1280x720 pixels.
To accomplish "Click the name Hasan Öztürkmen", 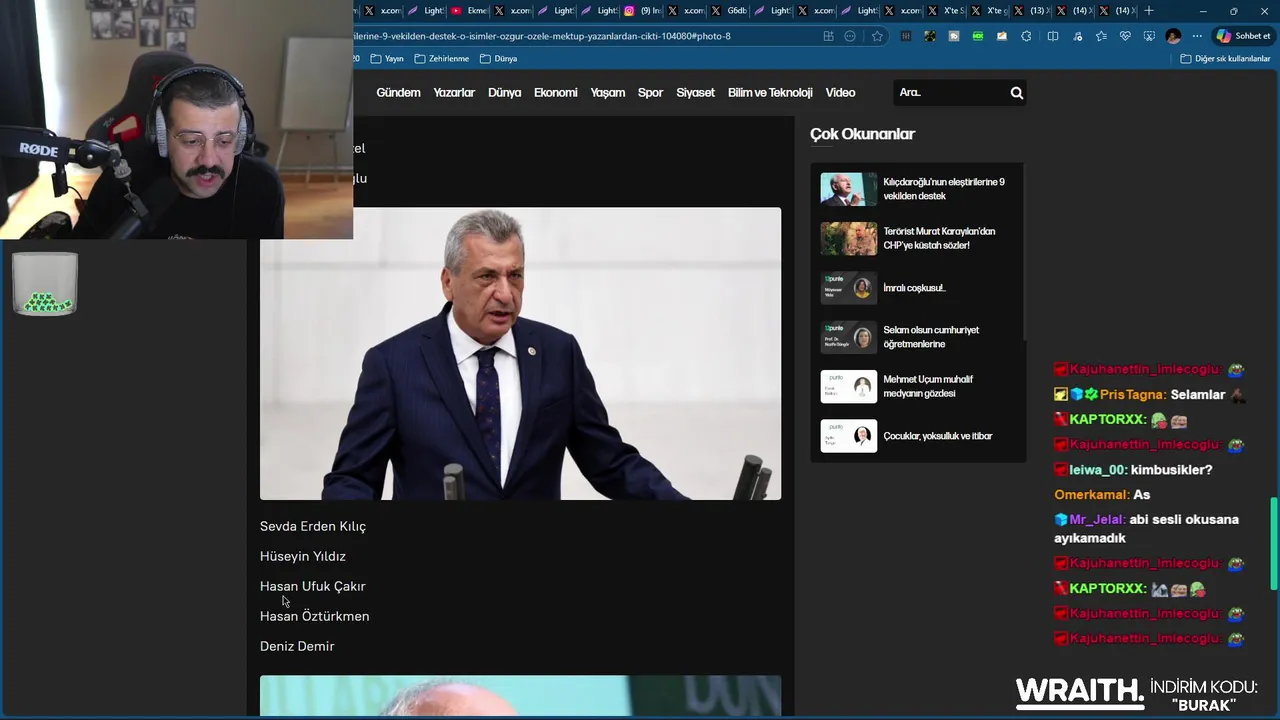I will [x=314, y=616].
